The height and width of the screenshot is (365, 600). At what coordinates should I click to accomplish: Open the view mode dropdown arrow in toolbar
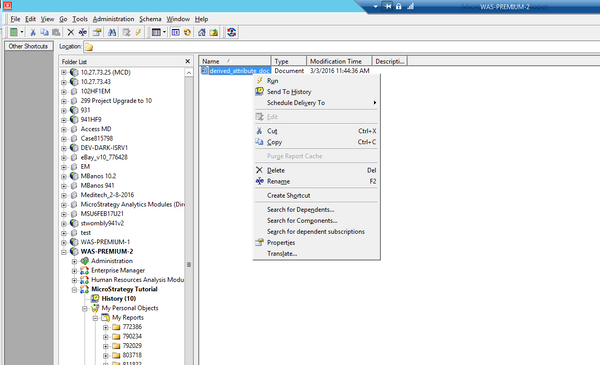click(x=164, y=33)
